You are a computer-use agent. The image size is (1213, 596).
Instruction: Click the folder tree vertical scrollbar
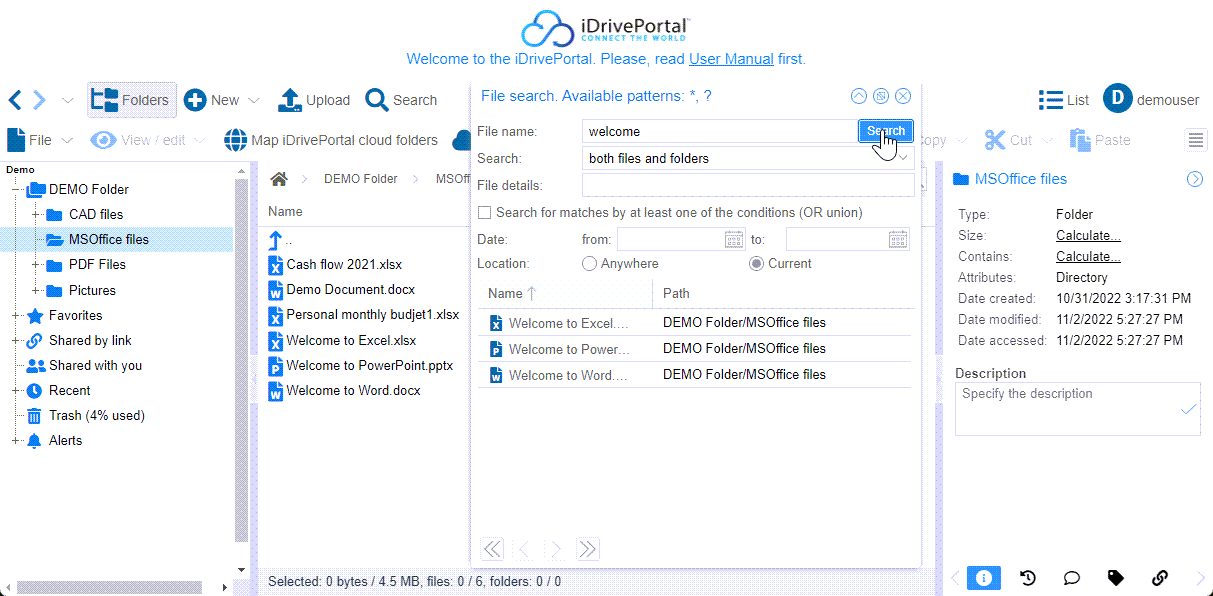pyautogui.click(x=241, y=360)
